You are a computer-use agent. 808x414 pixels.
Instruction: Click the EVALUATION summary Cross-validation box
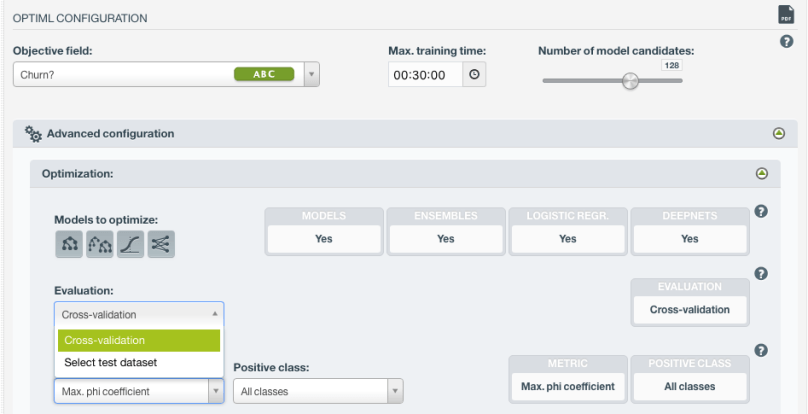(689, 310)
